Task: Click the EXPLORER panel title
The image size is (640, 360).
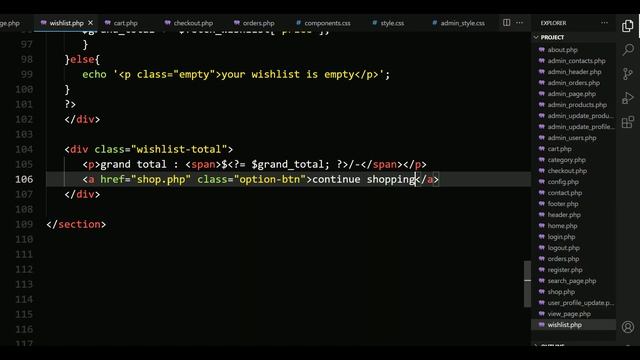Action: pyautogui.click(x=553, y=23)
